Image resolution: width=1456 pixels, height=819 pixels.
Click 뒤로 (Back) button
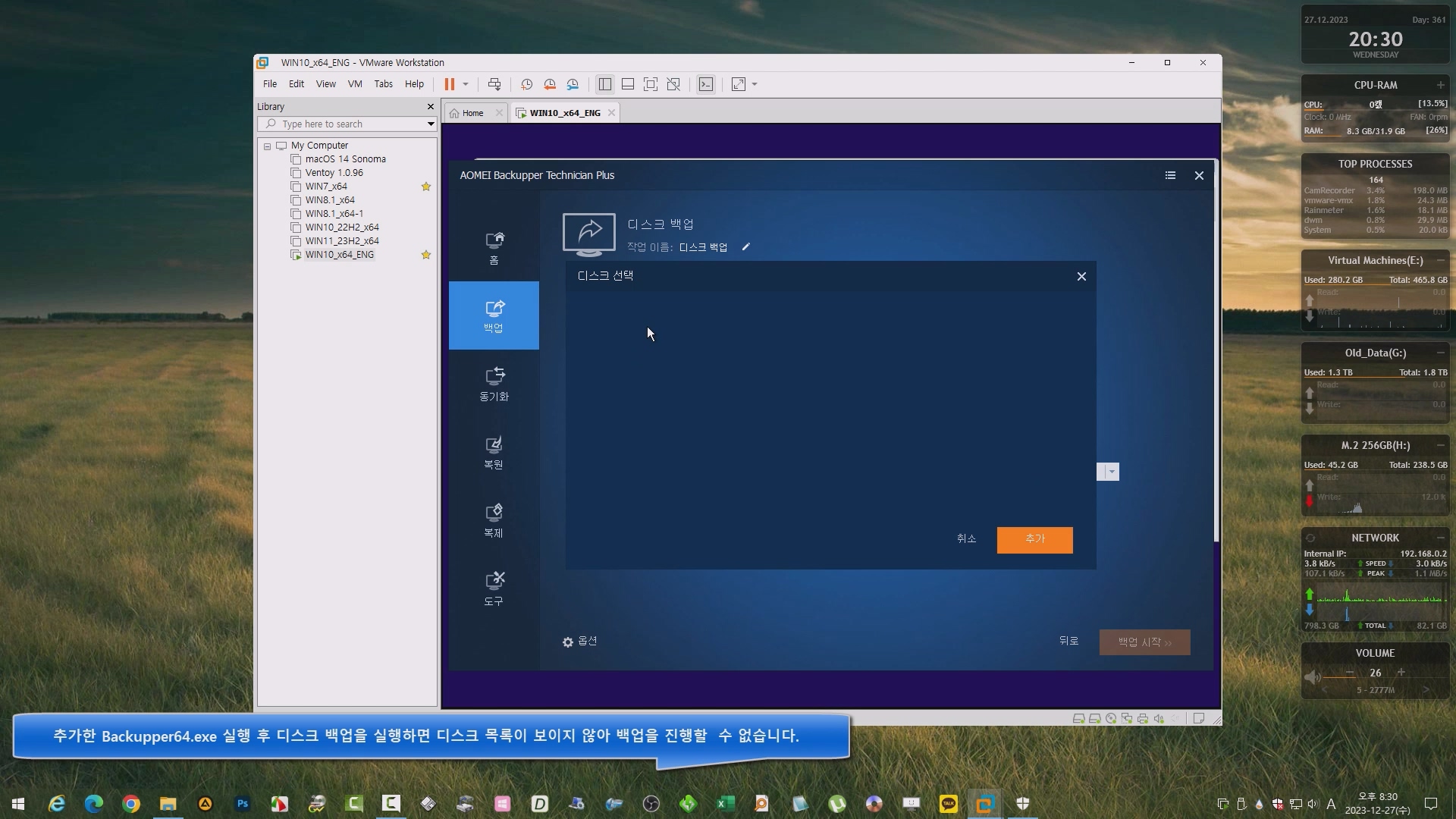(1068, 642)
